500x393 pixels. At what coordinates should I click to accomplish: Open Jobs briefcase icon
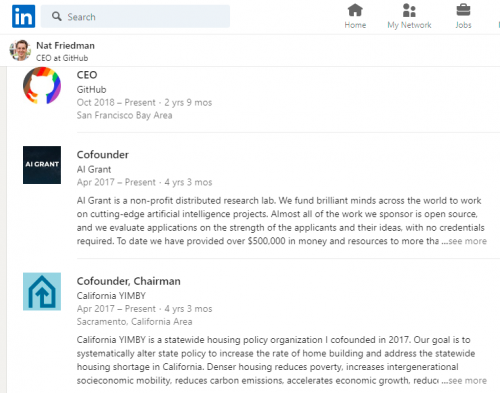(x=463, y=10)
